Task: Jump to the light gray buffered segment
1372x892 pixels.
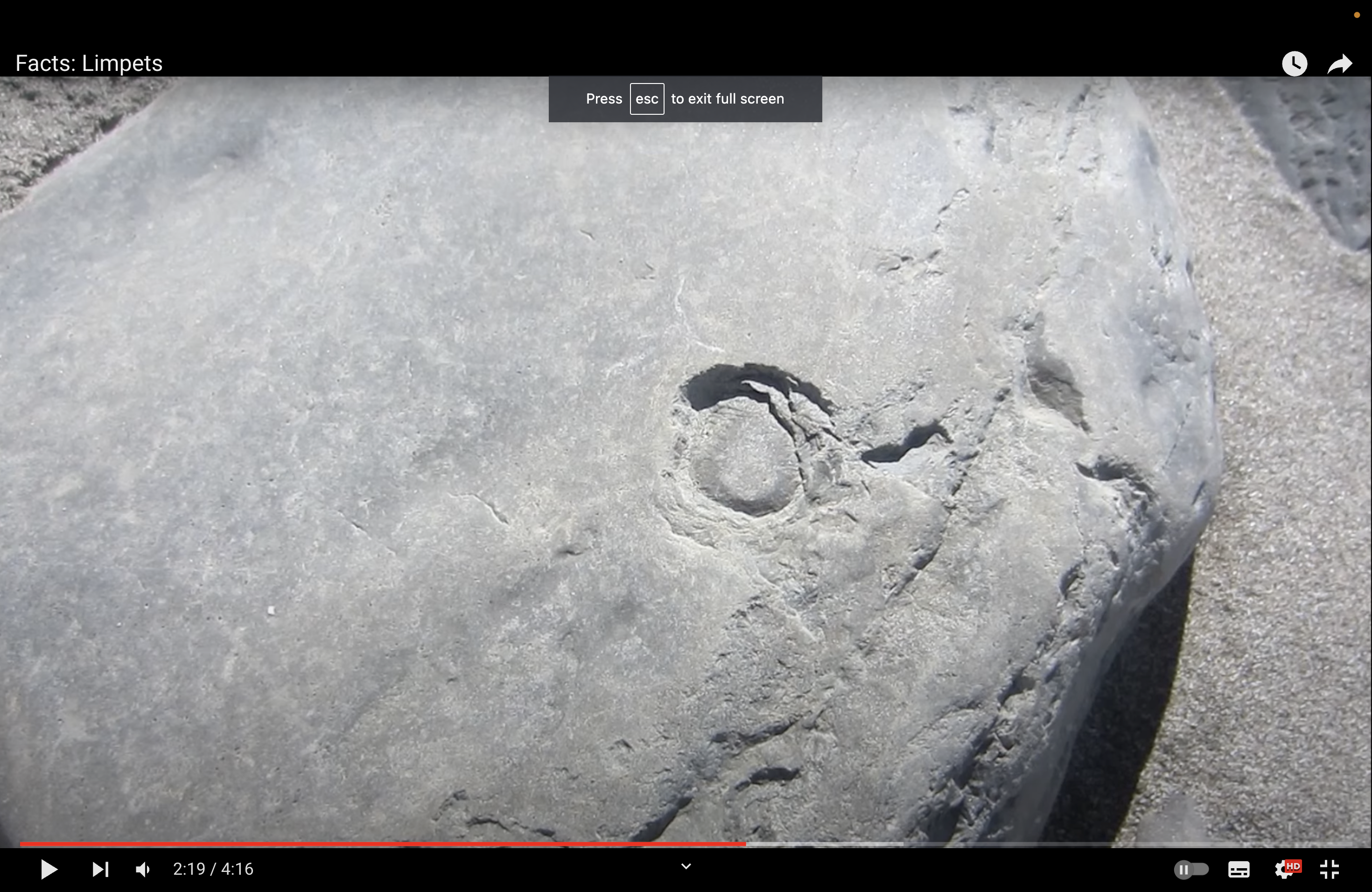Action: click(824, 844)
